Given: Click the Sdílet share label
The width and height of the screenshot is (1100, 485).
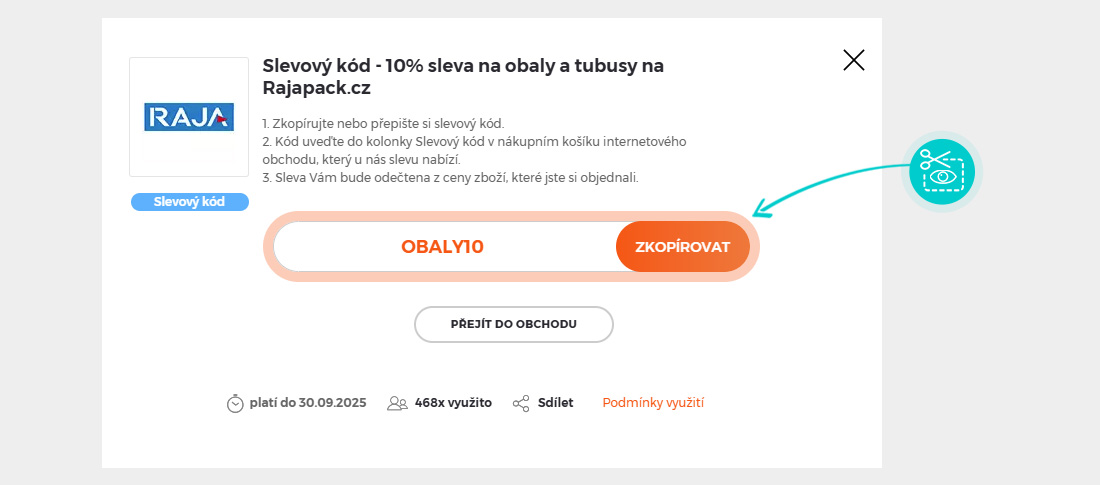Looking at the screenshot, I should tap(555, 403).
